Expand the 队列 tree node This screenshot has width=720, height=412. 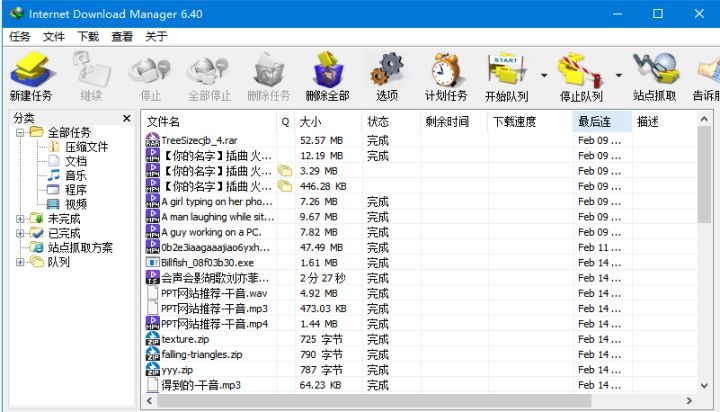(20, 262)
